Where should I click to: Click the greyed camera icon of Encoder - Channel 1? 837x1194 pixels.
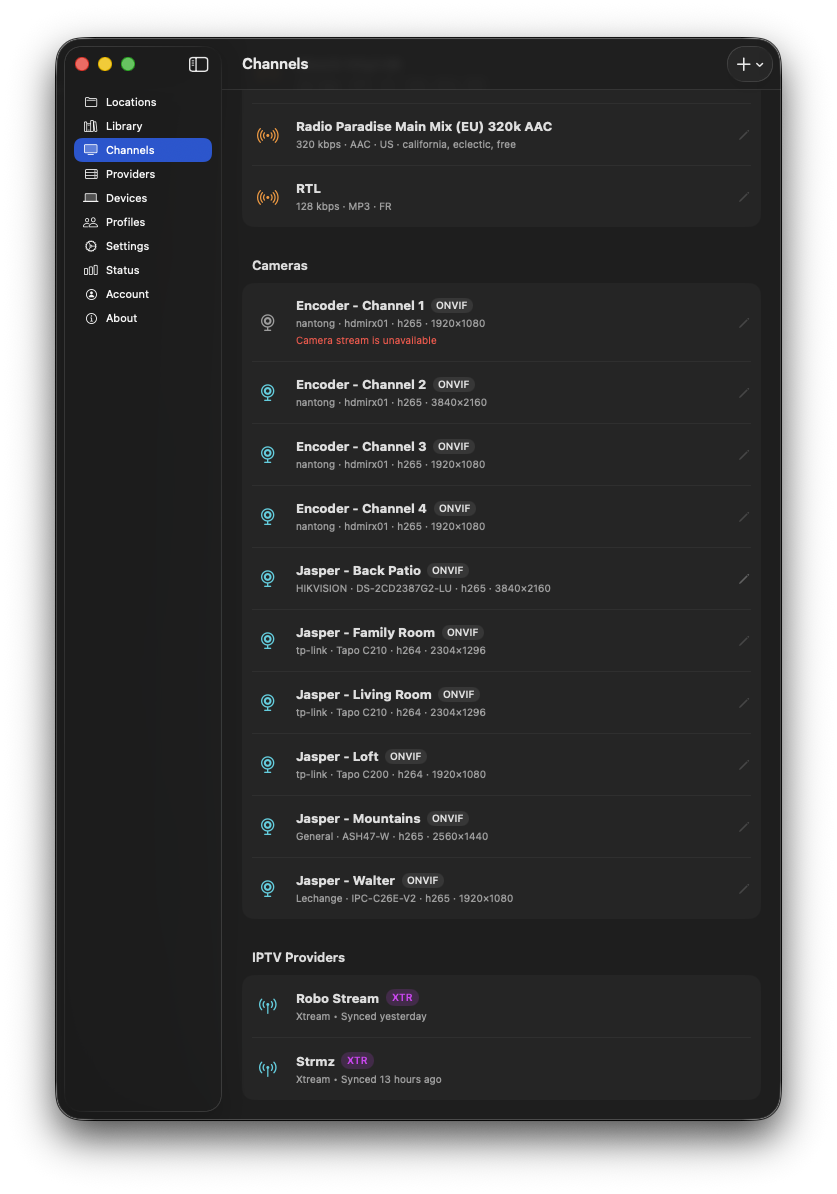tap(267, 323)
